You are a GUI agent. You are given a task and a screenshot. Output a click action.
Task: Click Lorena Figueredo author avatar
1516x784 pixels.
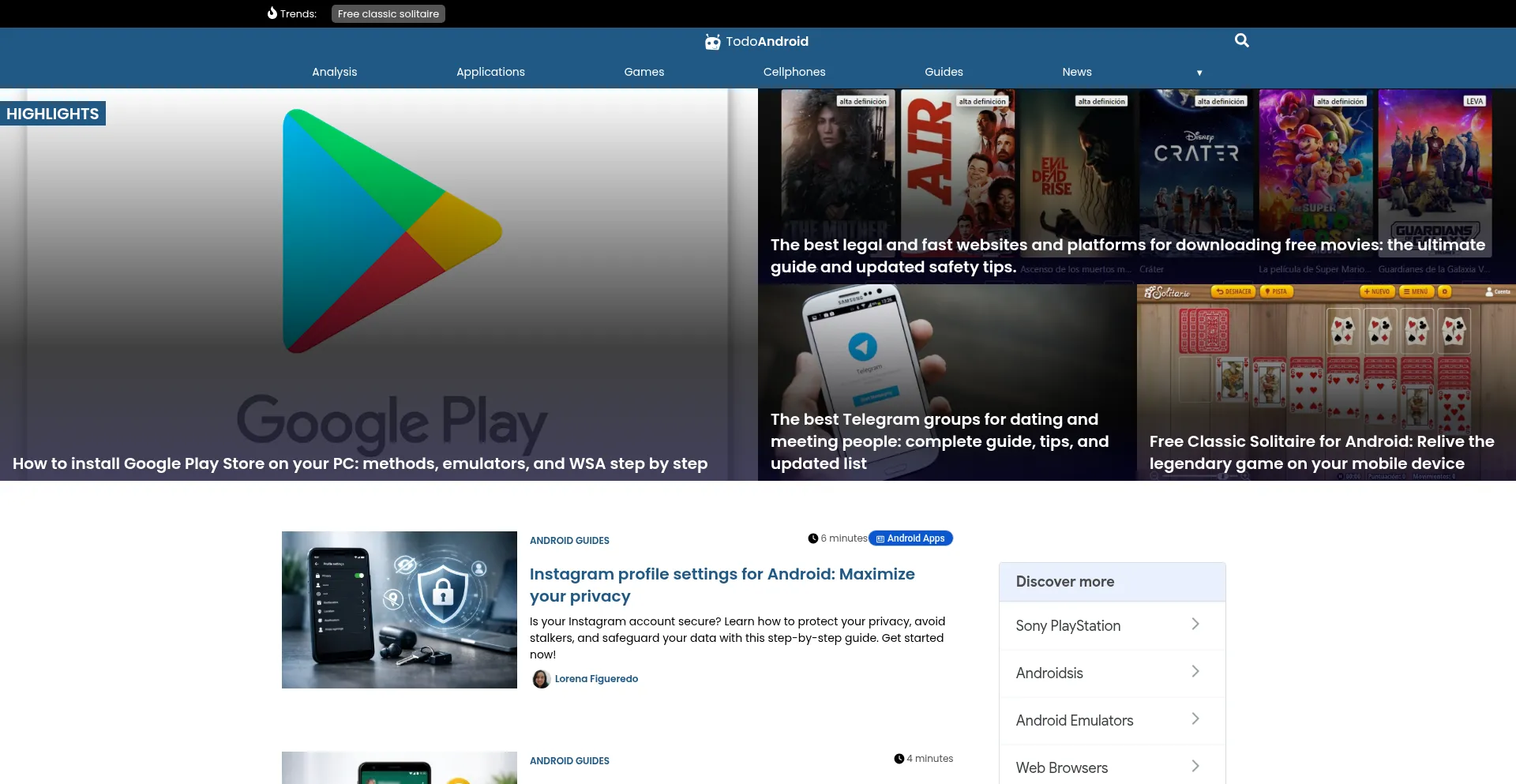click(x=541, y=679)
